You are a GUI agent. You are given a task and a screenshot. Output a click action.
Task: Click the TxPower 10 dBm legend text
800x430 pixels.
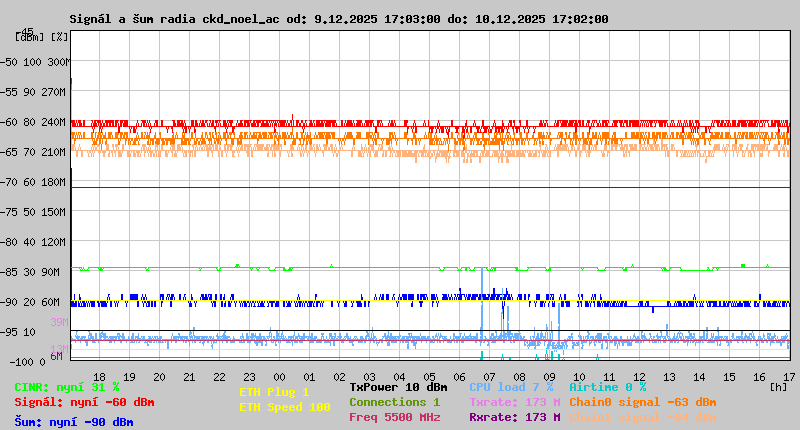pyautogui.click(x=398, y=387)
